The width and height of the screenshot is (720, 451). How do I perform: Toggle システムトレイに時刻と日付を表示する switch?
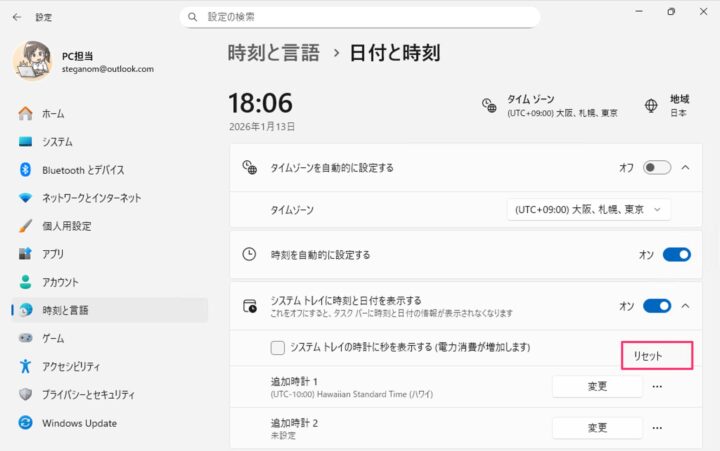pyautogui.click(x=657, y=305)
